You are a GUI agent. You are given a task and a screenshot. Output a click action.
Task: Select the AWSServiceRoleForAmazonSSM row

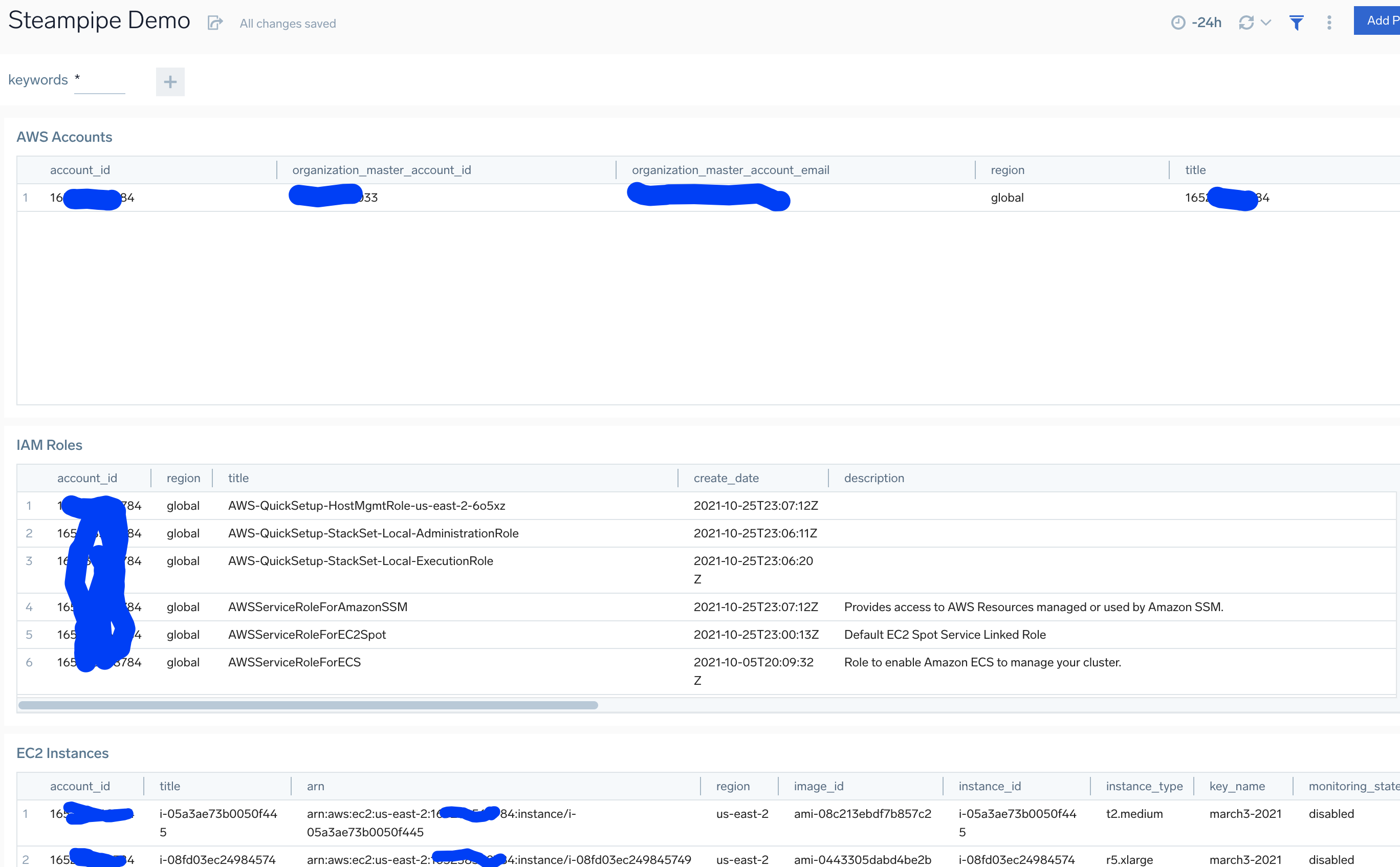pyautogui.click(x=318, y=606)
